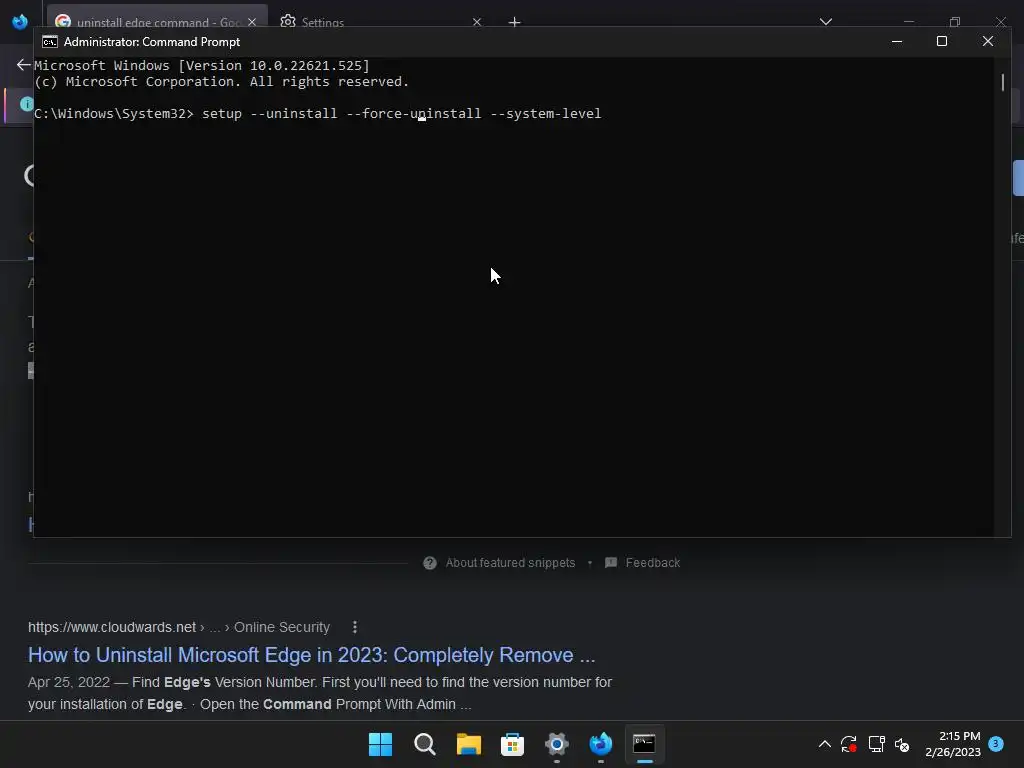Open a new browser tab
Screen dimensions: 1024x768
pyautogui.click(x=515, y=22)
